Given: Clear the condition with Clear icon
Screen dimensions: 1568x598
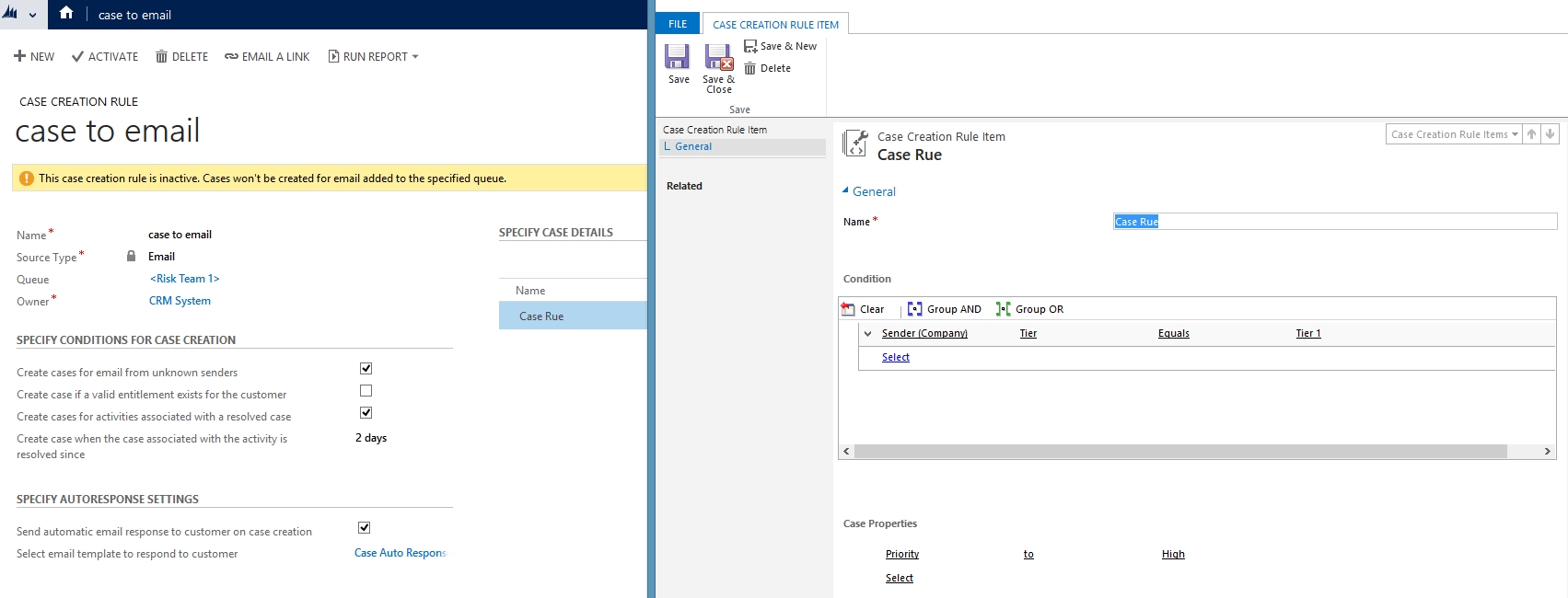Looking at the screenshot, I should (x=848, y=309).
